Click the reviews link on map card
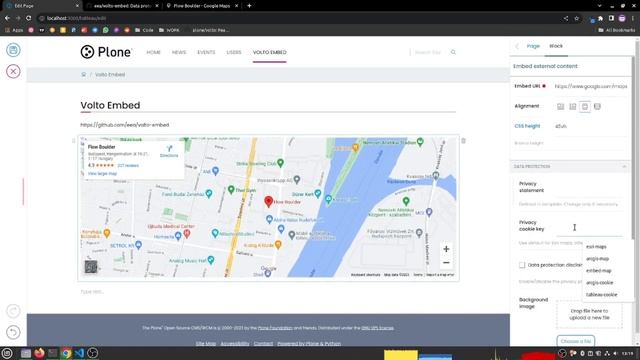This screenshot has height=360, width=640. pos(128,165)
